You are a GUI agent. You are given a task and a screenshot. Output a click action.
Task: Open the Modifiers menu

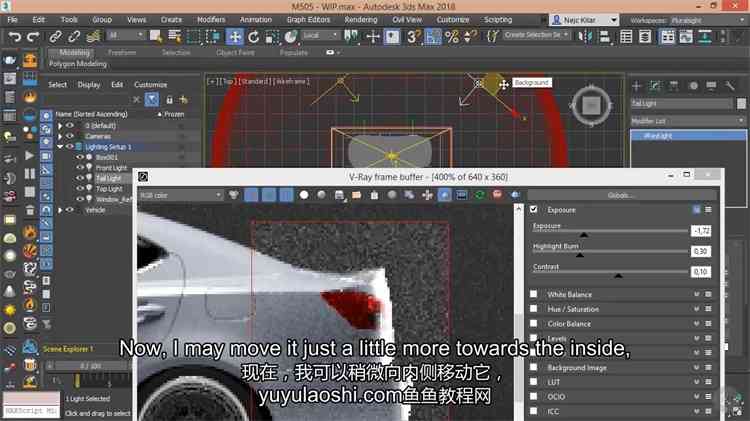pos(211,20)
